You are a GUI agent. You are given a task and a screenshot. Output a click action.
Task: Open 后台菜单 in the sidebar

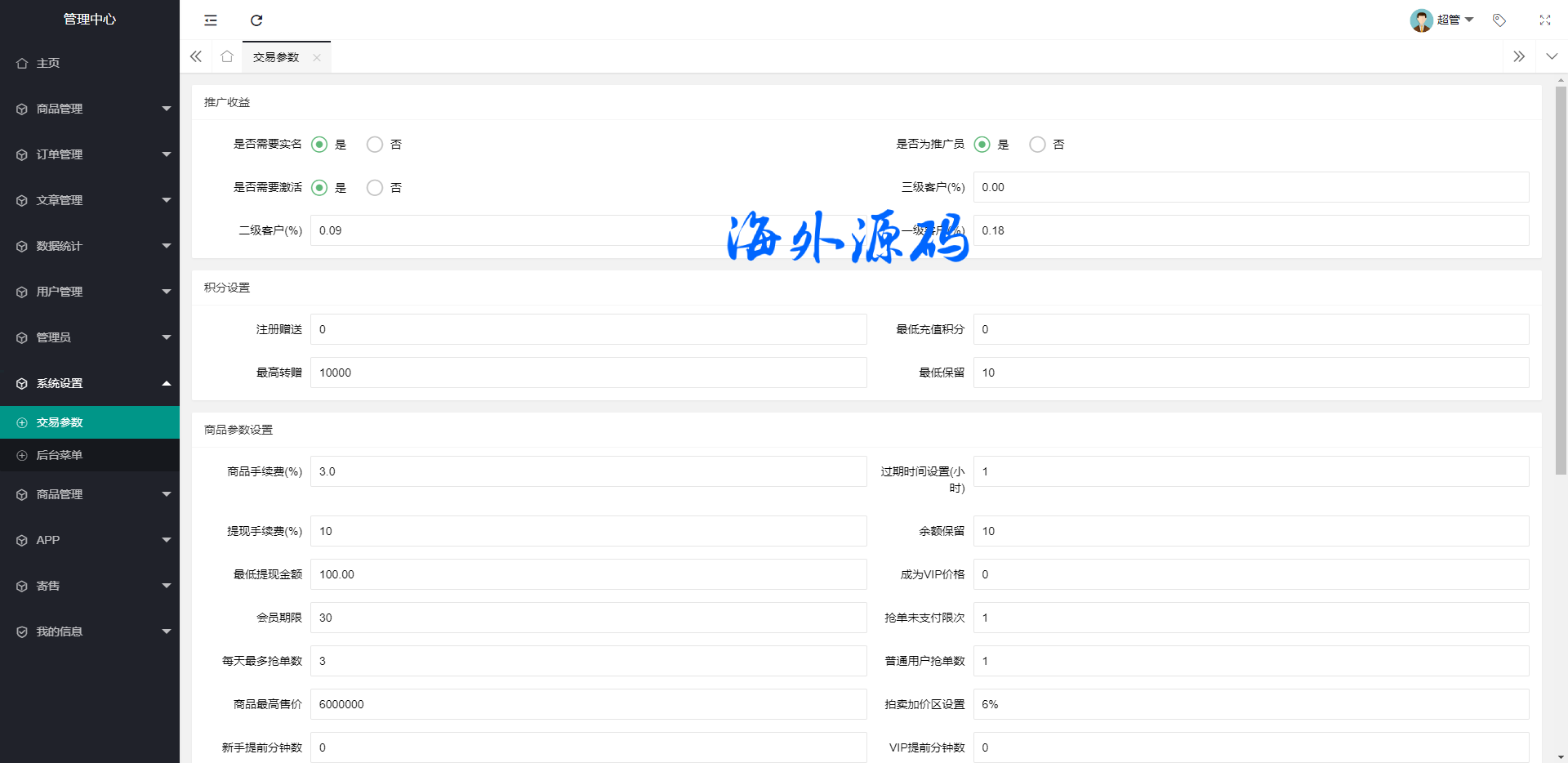[x=60, y=455]
